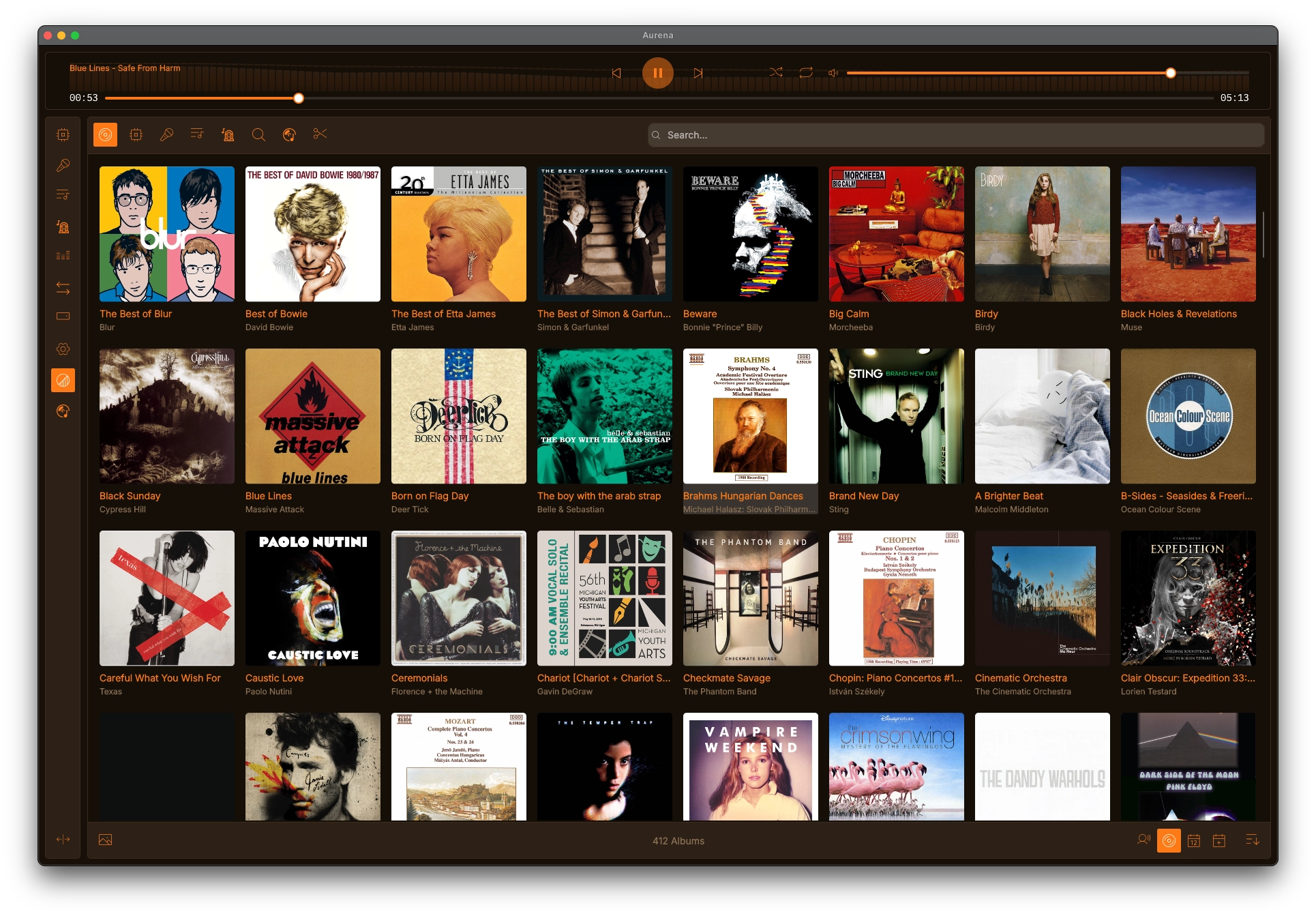Click 'Checkmate Savage' album title
1316x916 pixels.
tap(727, 678)
